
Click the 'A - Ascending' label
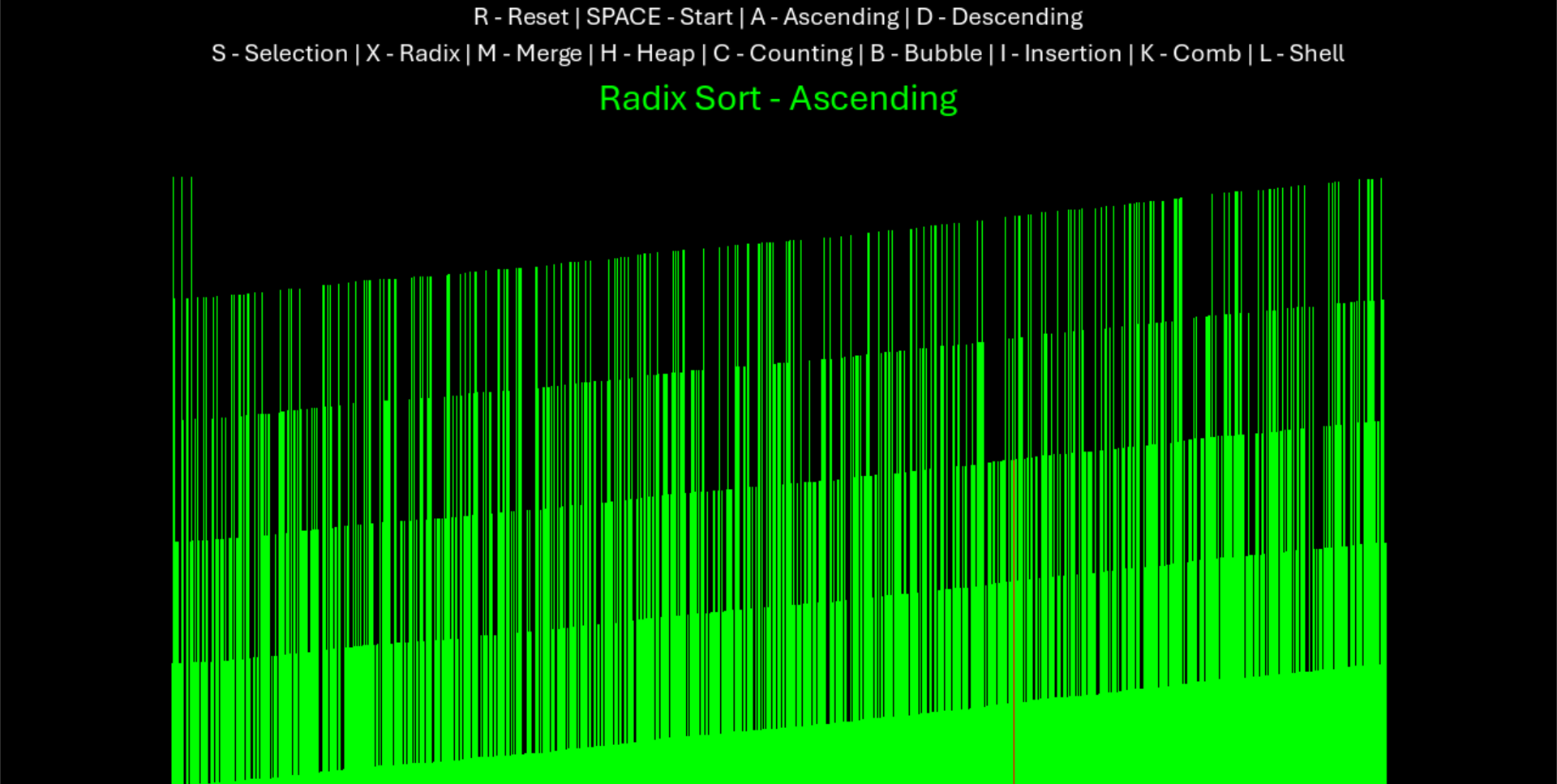click(x=825, y=17)
